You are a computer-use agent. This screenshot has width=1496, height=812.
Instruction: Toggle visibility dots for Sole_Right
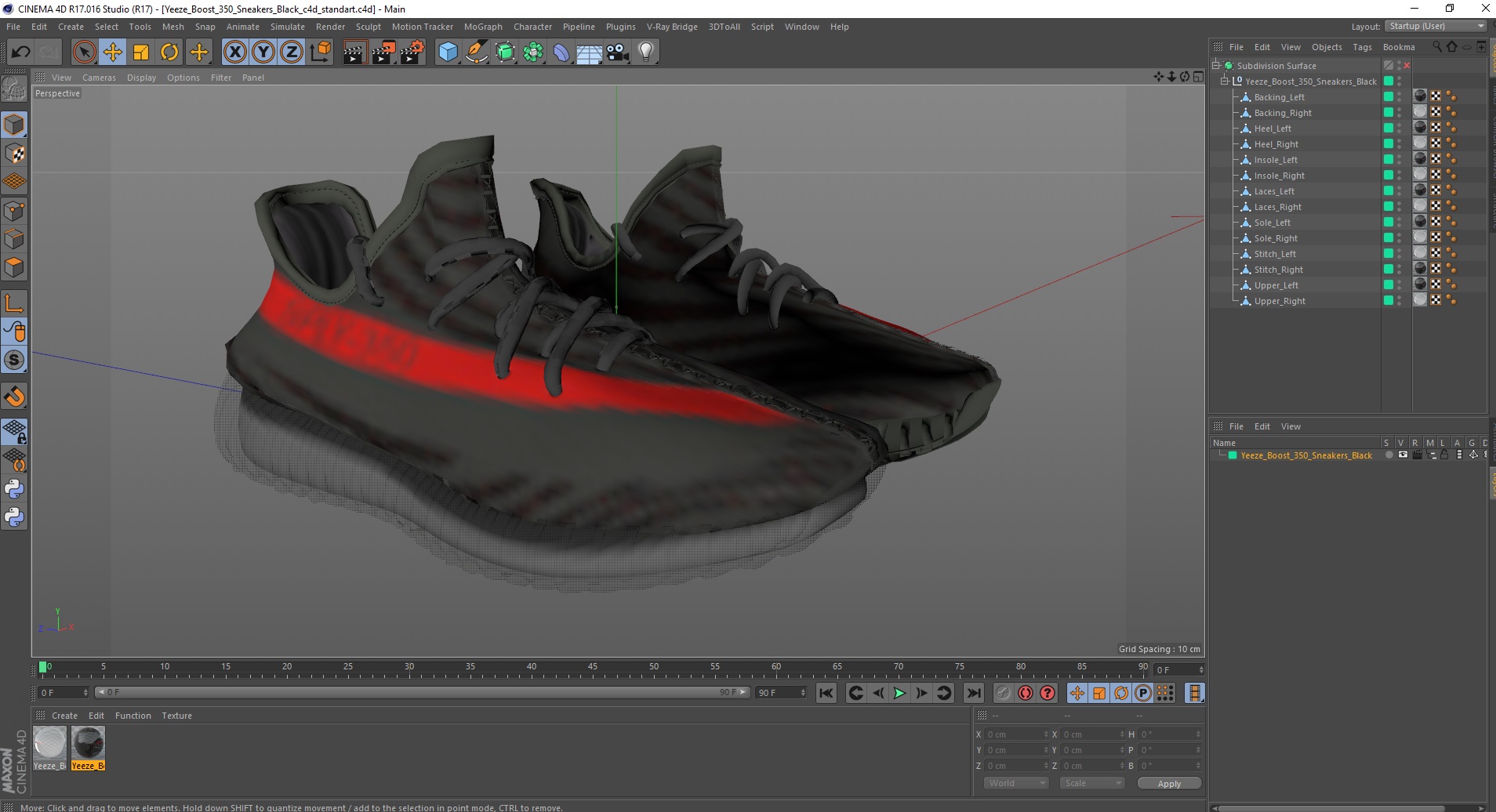[1400, 237]
